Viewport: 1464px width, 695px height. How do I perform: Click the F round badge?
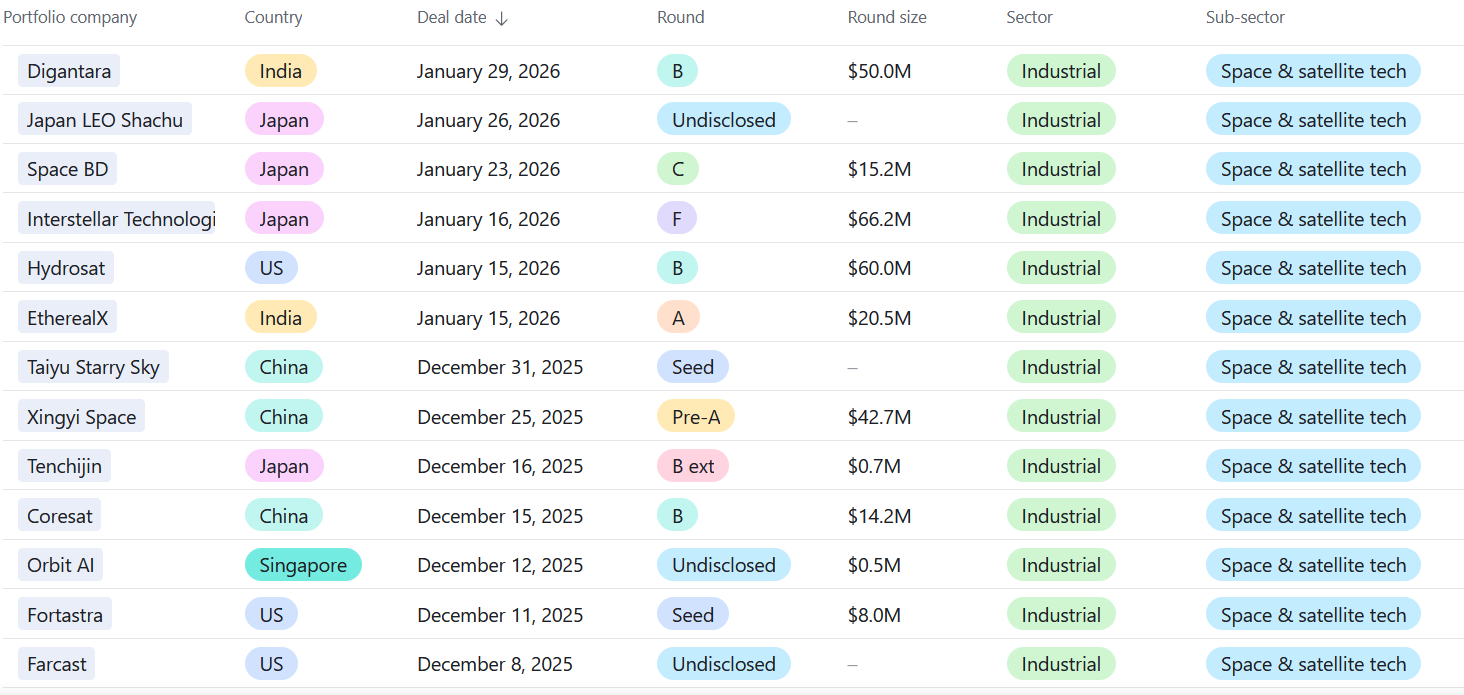[x=677, y=219]
